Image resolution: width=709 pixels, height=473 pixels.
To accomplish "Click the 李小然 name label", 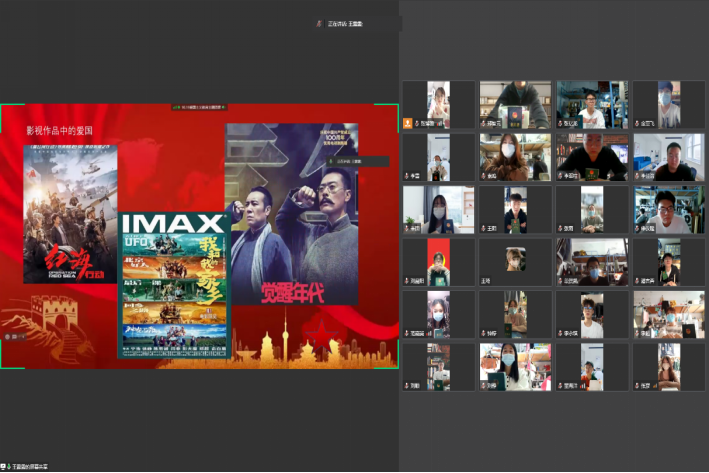I will coord(571,333).
